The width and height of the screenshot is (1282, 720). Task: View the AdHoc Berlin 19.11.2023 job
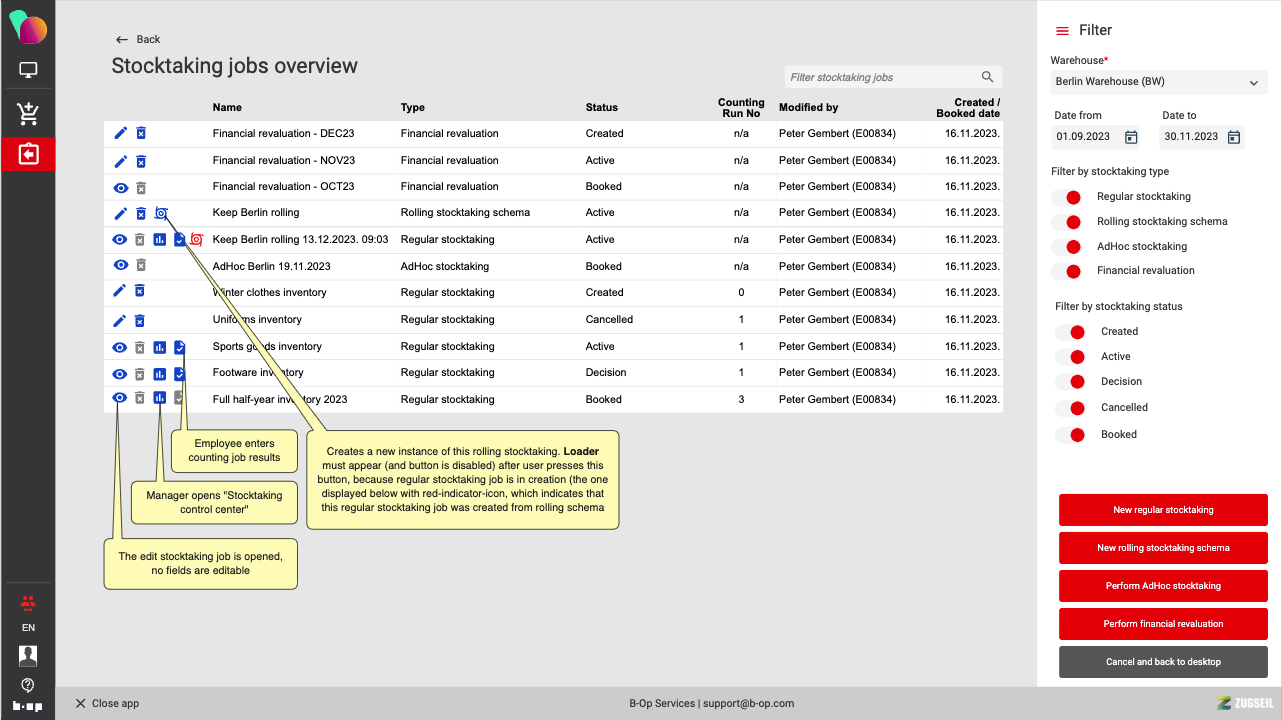pos(121,266)
